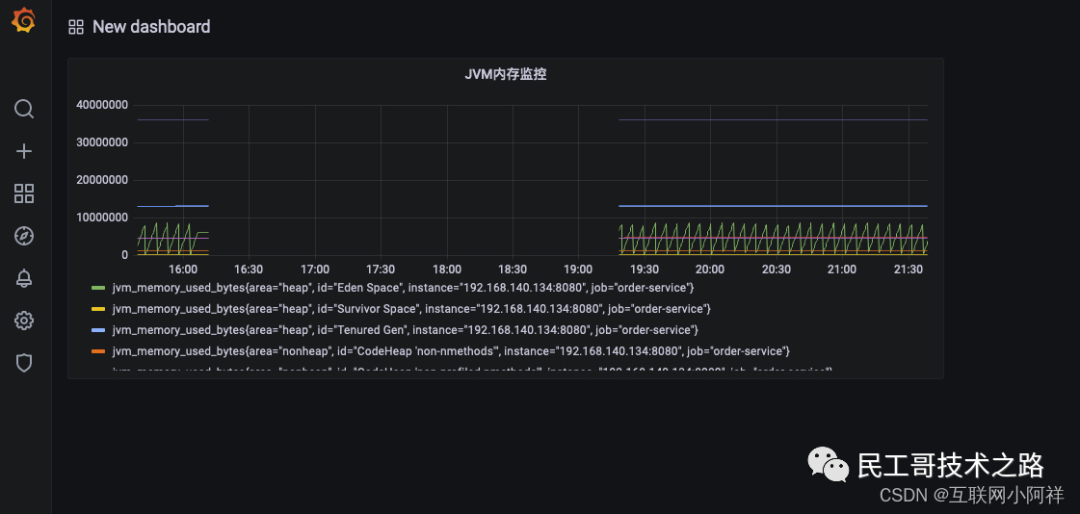Click the 20:30 time axis label
The height and width of the screenshot is (514, 1080).
coord(776,269)
